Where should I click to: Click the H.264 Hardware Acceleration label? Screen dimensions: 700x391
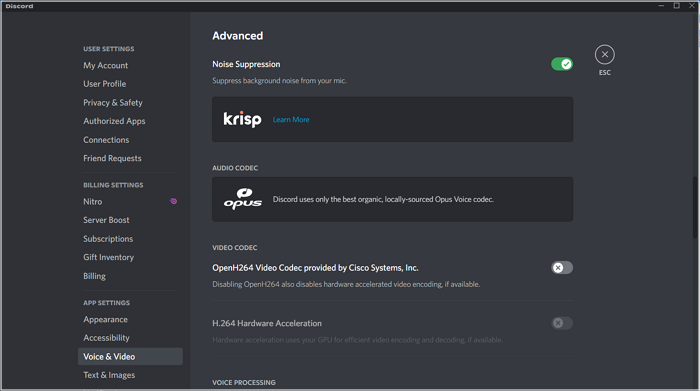pos(267,323)
